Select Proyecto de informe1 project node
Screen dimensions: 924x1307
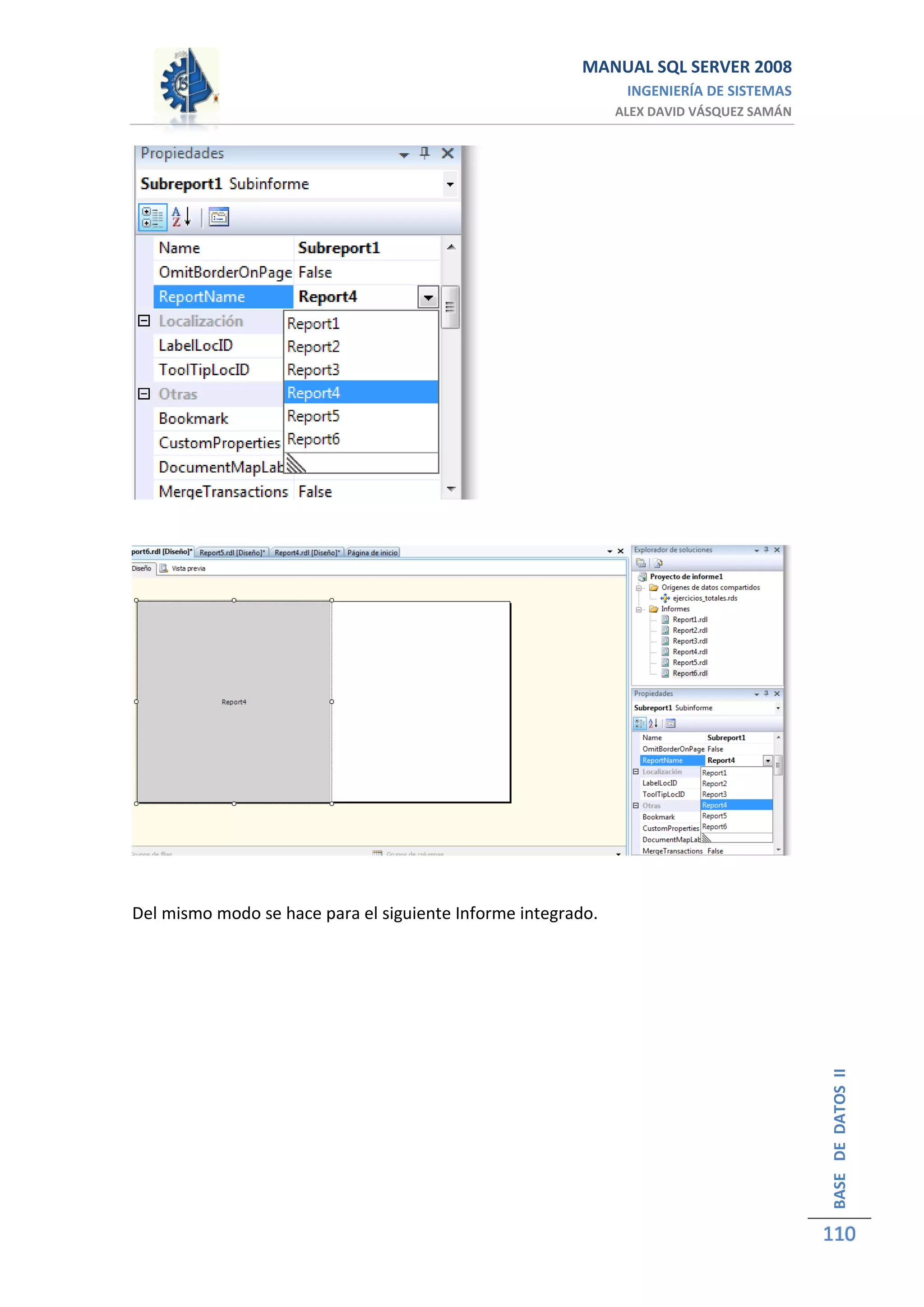click(x=686, y=577)
